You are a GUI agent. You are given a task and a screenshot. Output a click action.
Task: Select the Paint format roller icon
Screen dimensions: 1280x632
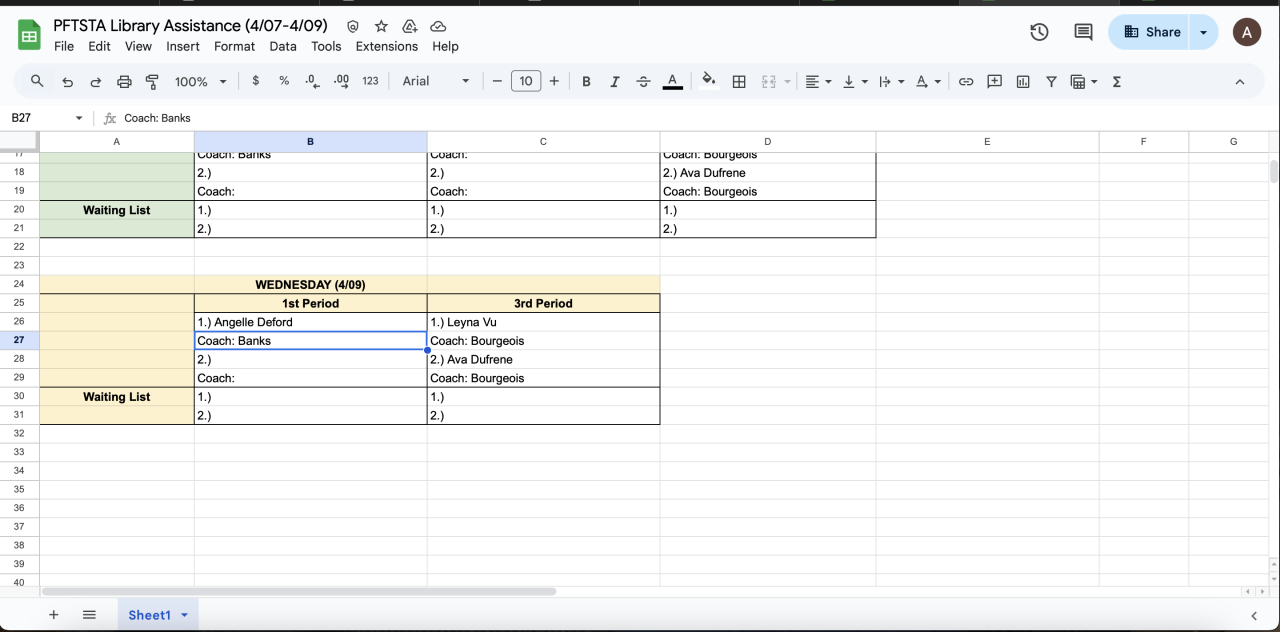pyautogui.click(x=153, y=82)
